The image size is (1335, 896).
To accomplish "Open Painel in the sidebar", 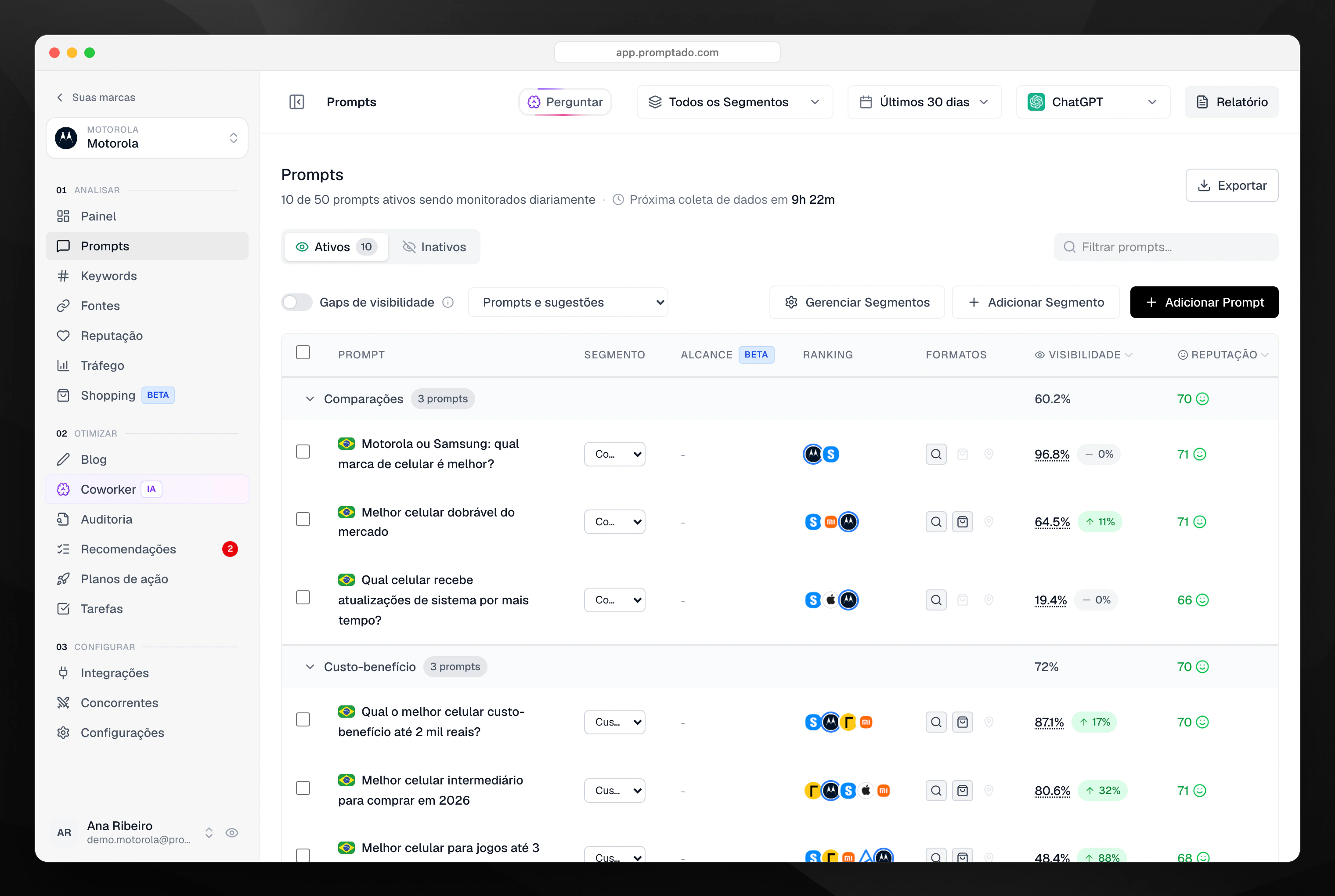I will click(147, 216).
